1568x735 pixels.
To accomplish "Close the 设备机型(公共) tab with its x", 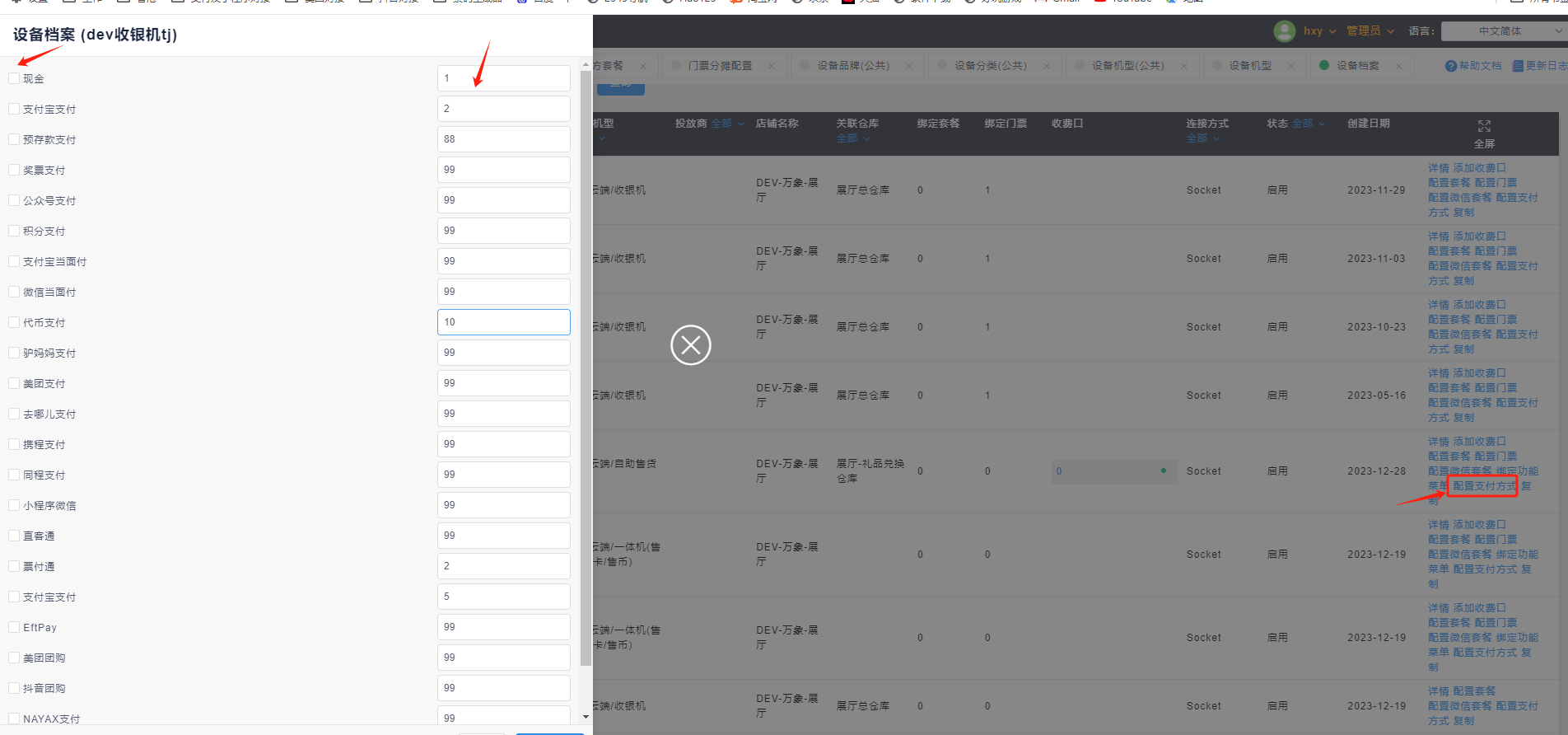I will (x=1184, y=66).
